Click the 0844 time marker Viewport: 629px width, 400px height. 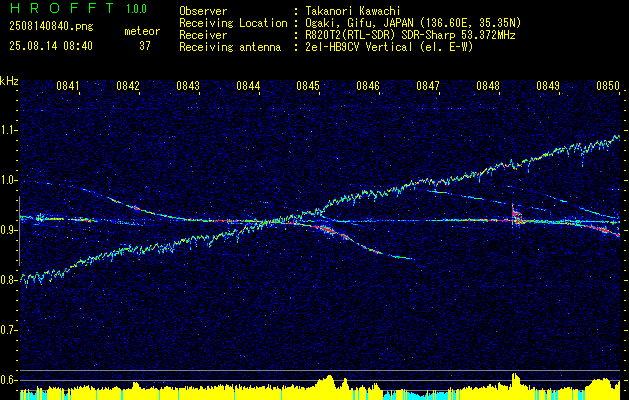click(x=248, y=86)
